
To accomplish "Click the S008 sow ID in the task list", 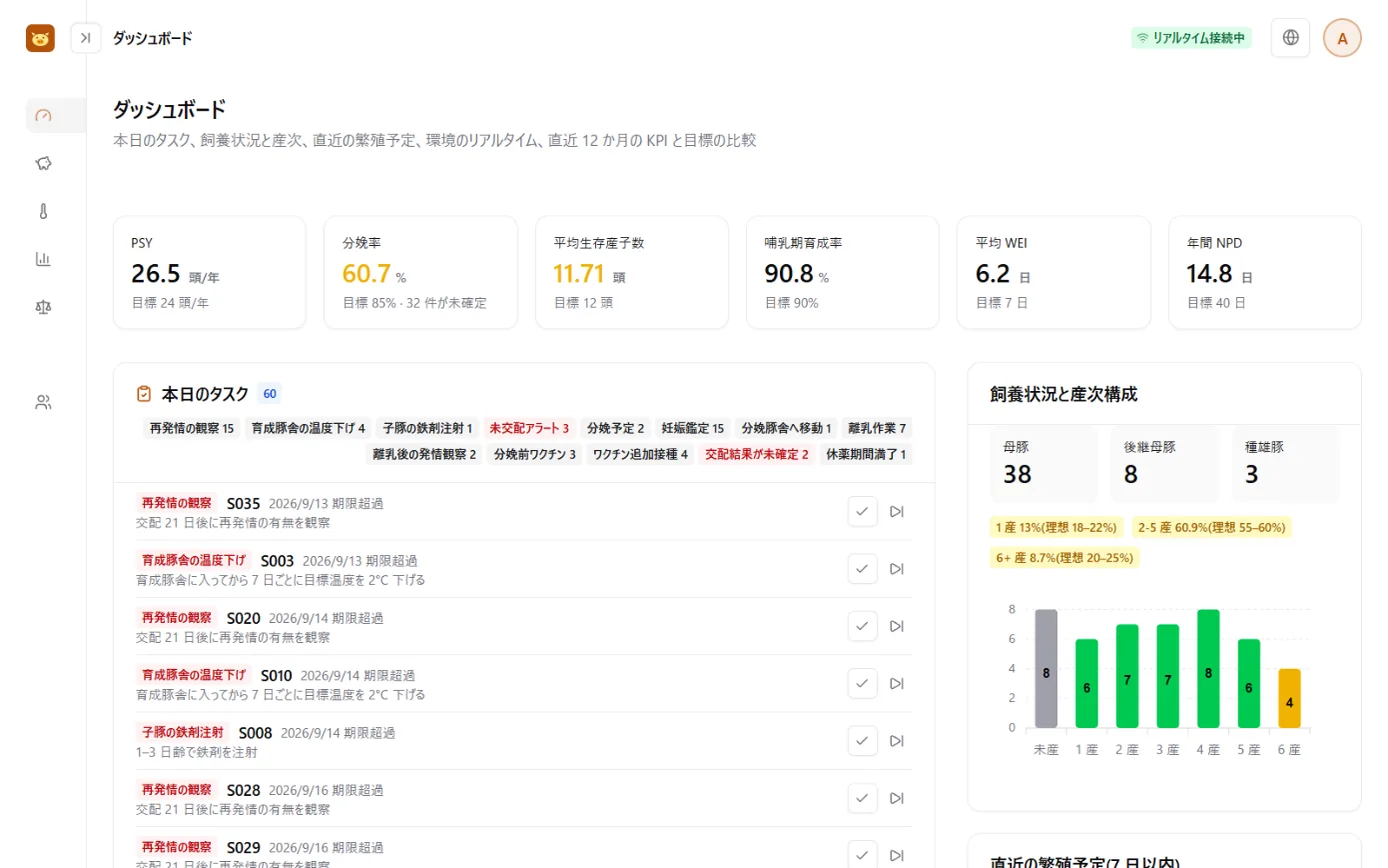I will point(255,733).
